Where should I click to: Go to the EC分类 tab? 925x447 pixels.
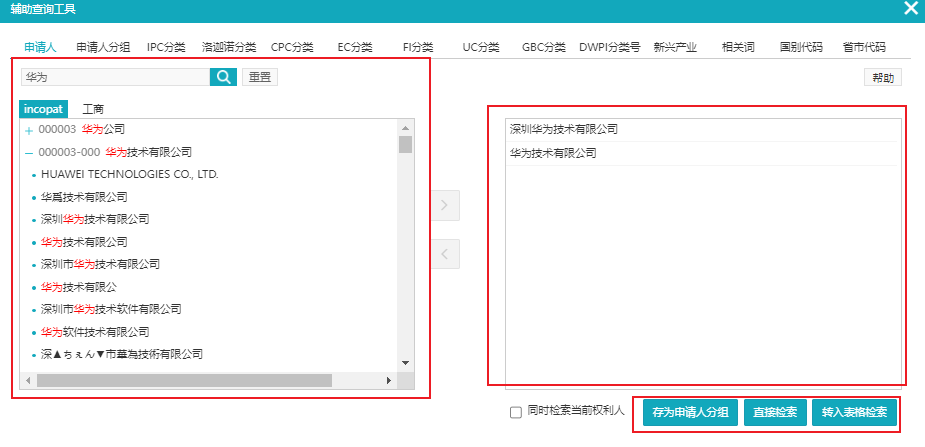point(355,47)
